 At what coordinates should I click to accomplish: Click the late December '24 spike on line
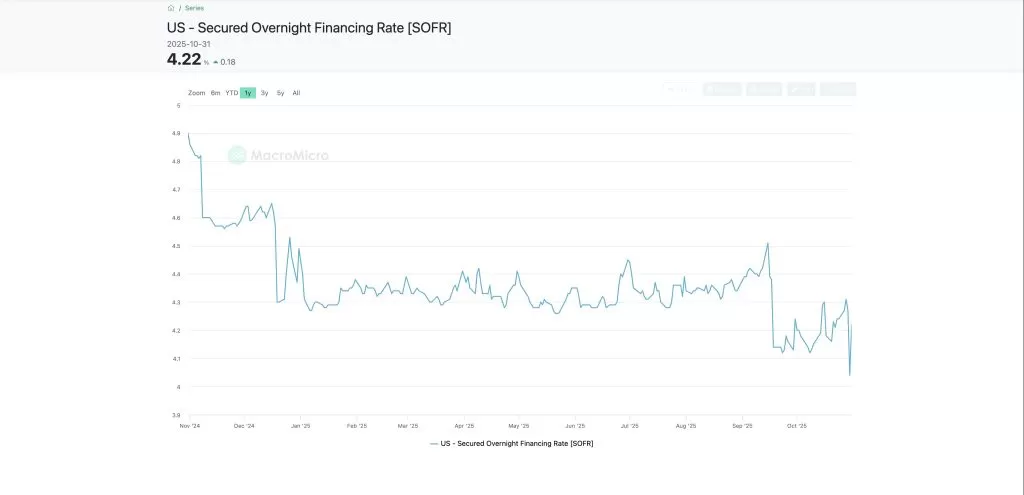pyautogui.click(x=290, y=238)
